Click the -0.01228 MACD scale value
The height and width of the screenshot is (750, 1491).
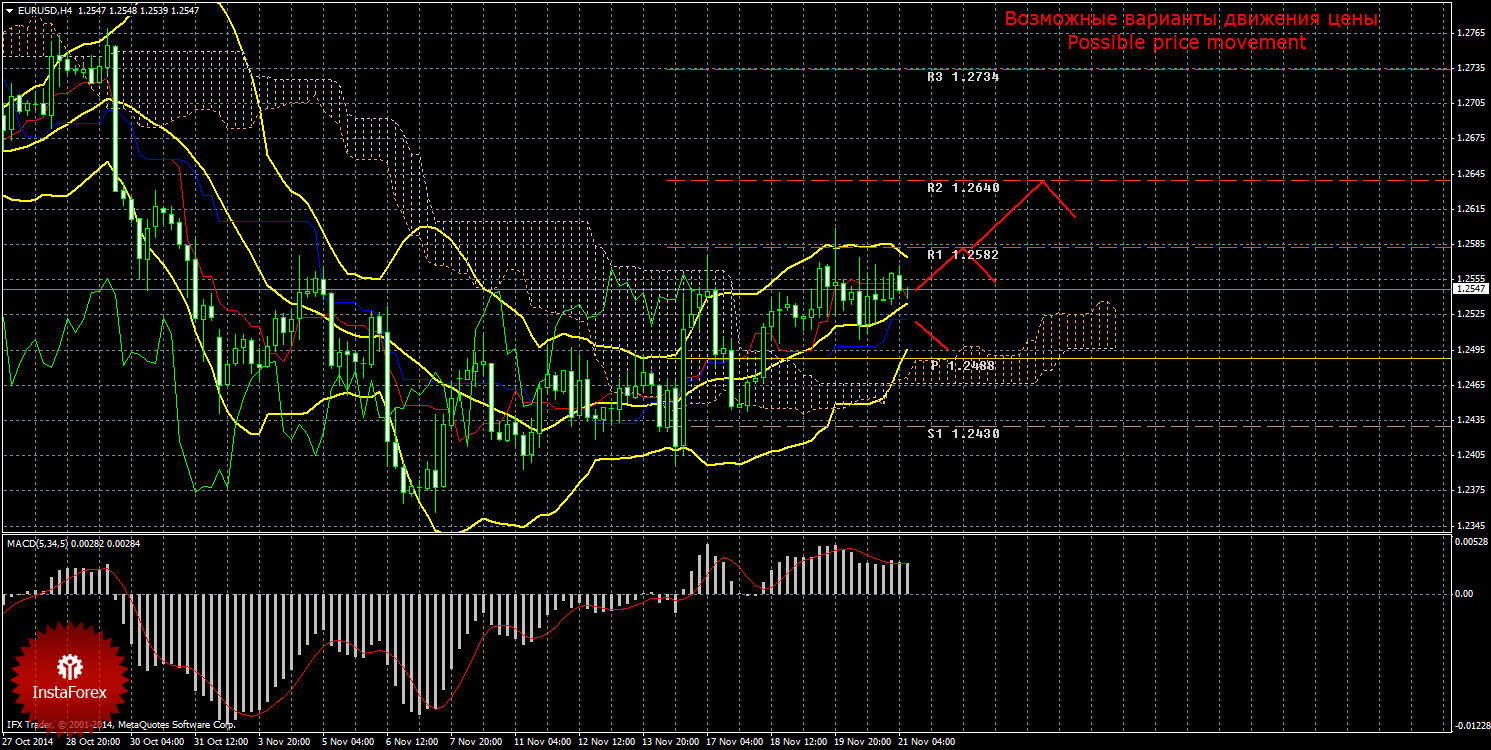[1470, 726]
